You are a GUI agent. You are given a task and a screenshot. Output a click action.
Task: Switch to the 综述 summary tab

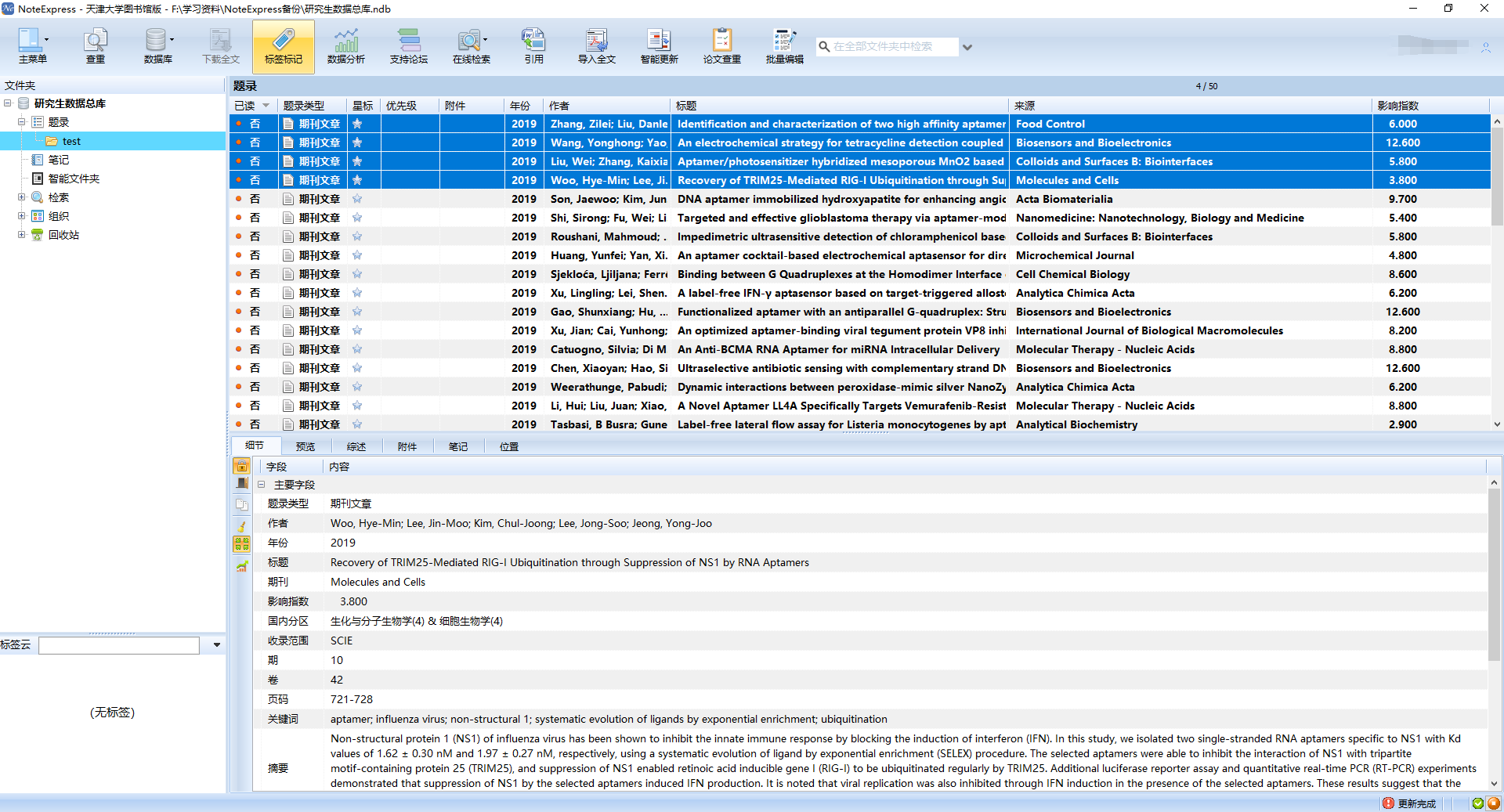356,446
